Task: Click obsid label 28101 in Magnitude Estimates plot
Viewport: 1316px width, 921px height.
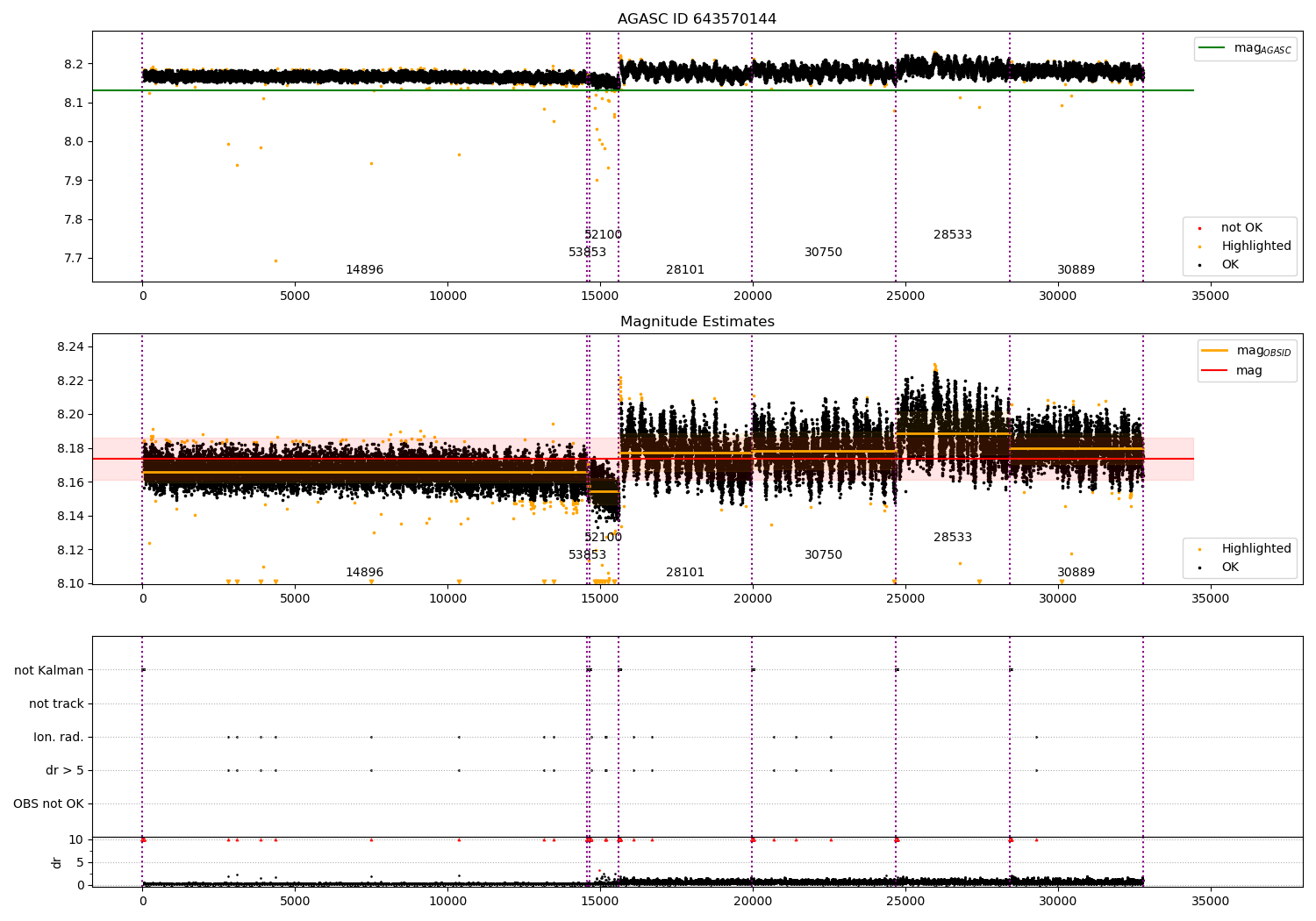Action: (x=685, y=573)
